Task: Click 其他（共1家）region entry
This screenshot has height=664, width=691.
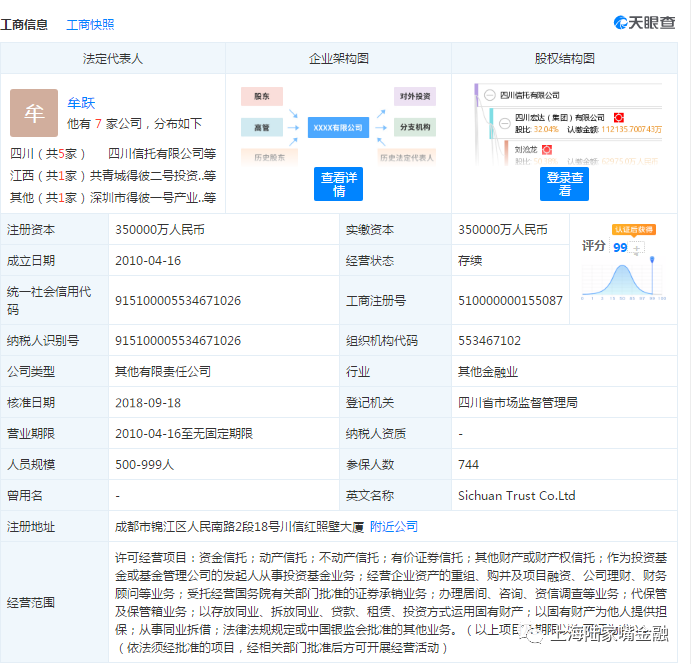Action: 48,198
